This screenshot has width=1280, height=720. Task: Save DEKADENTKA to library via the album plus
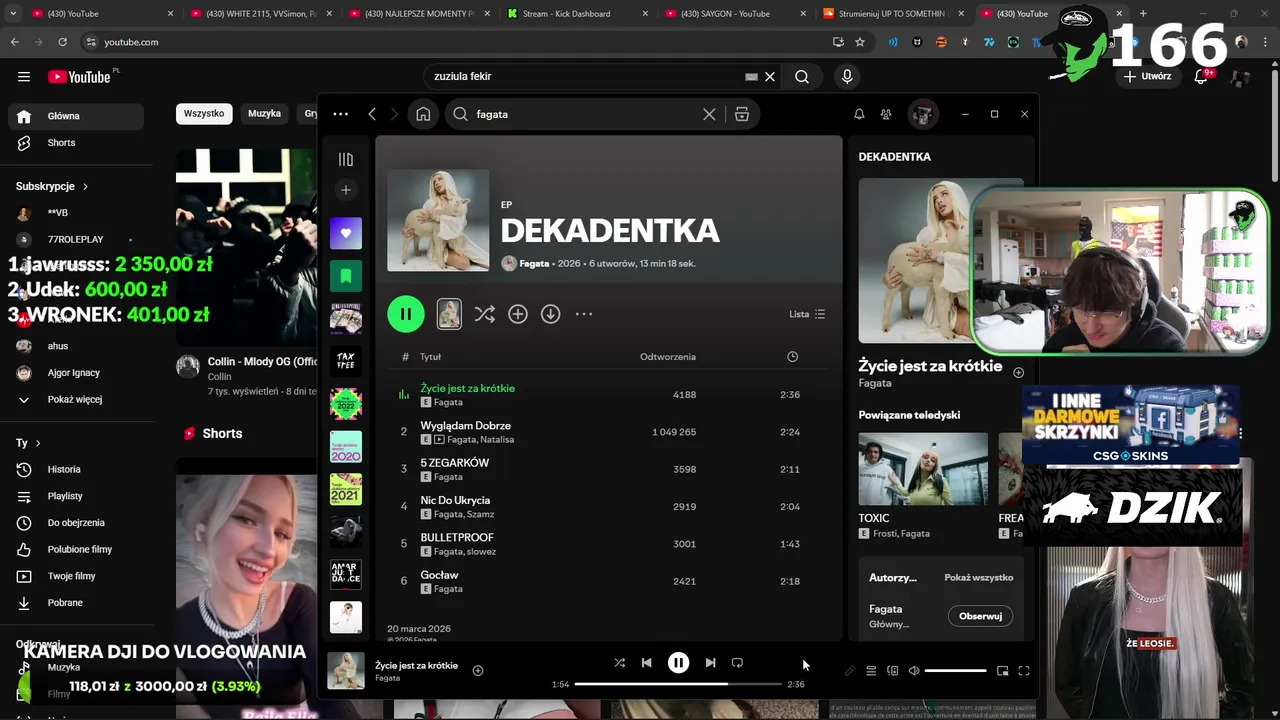(517, 314)
